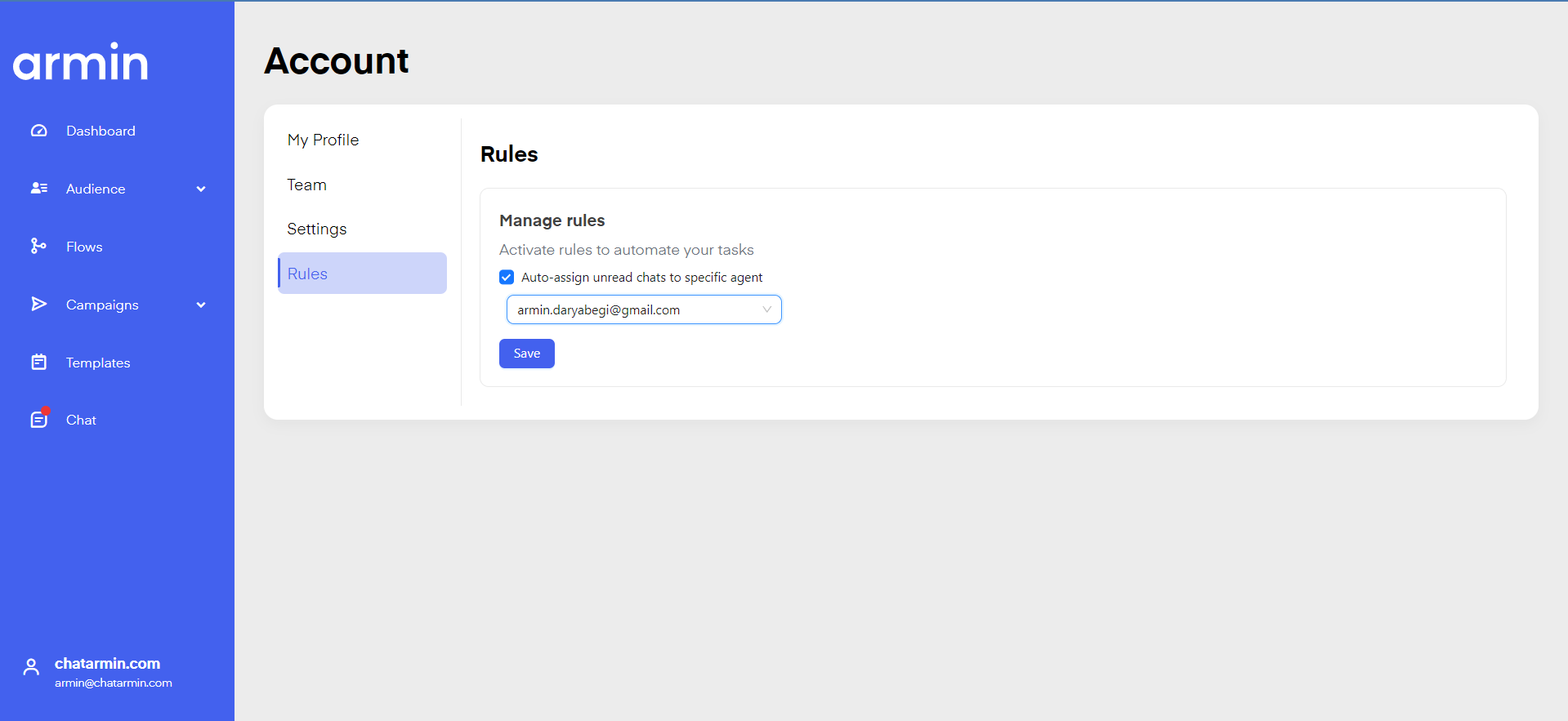Click the Flows branch icon

pyautogui.click(x=38, y=247)
